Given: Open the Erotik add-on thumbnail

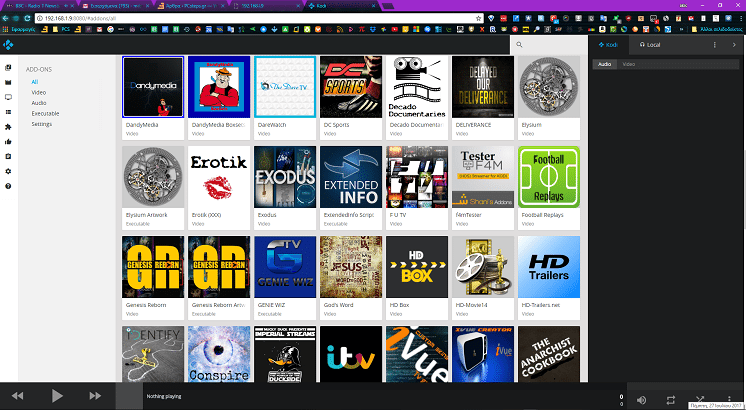Looking at the screenshot, I should (x=219, y=177).
